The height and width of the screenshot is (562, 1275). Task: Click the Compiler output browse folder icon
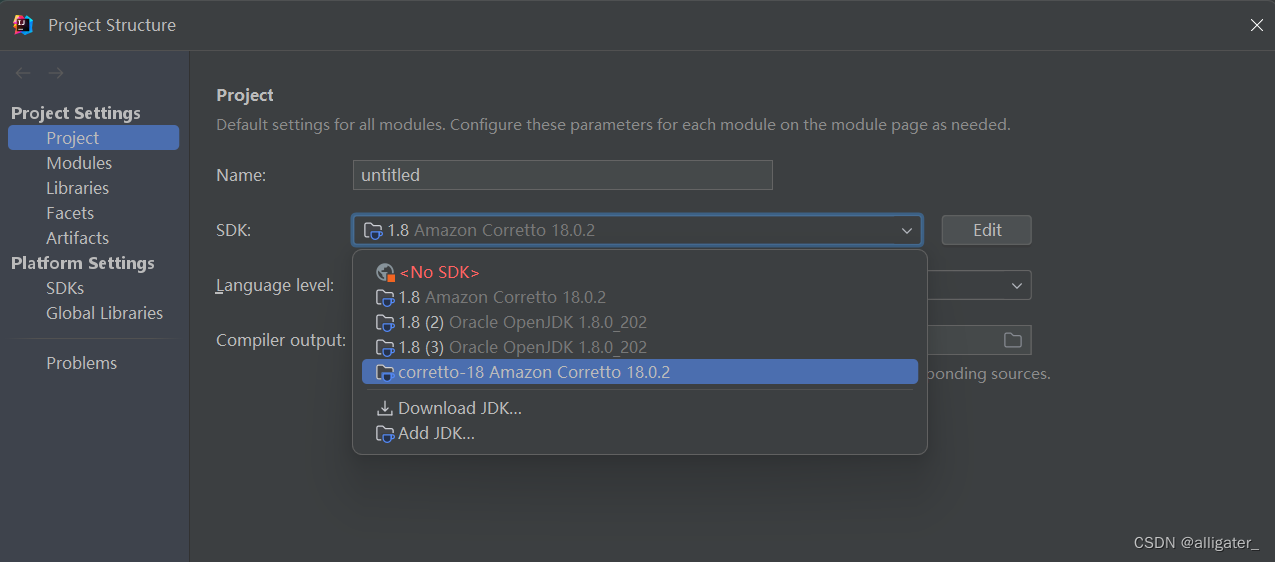(1013, 340)
